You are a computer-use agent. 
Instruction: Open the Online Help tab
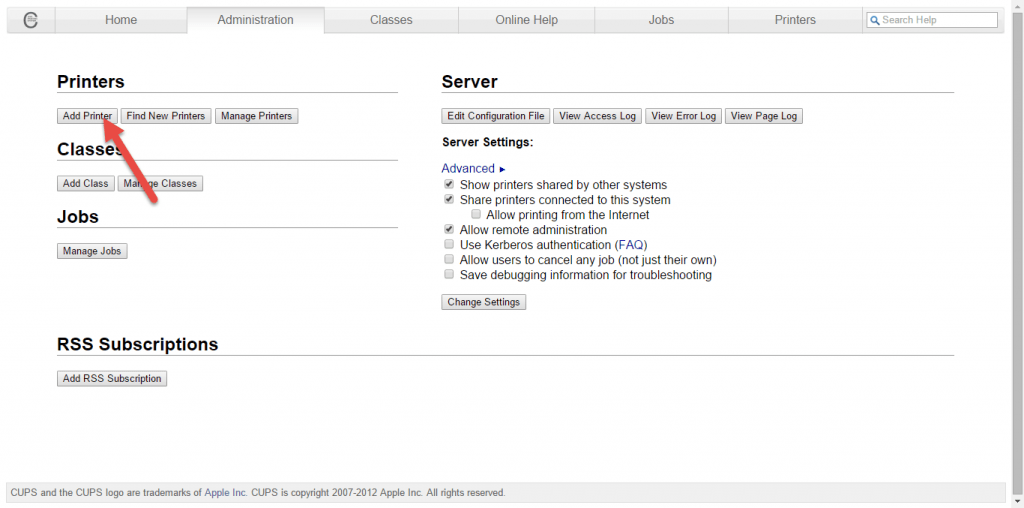[x=526, y=20]
